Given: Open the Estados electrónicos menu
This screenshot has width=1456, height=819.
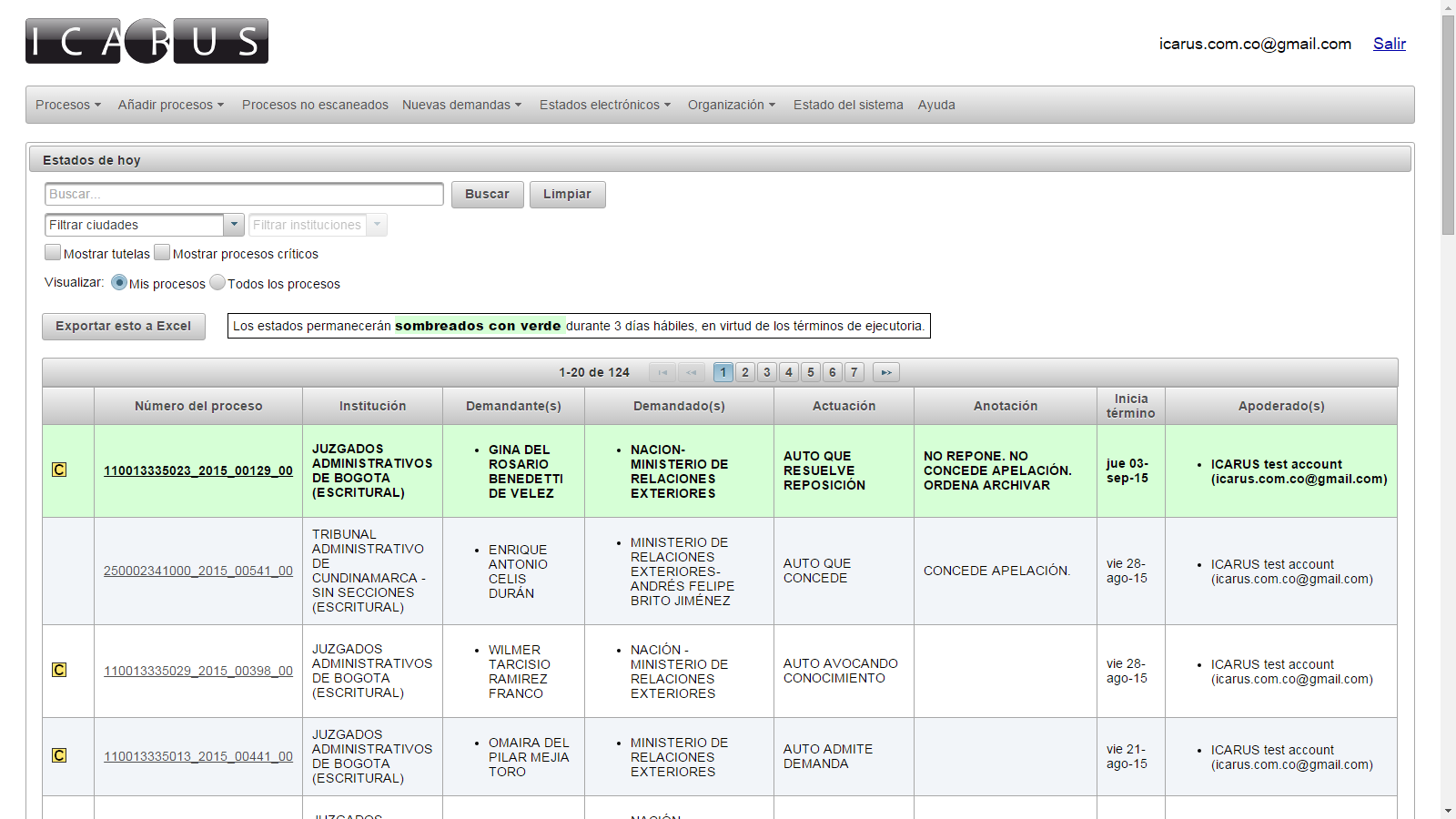Looking at the screenshot, I should click(x=605, y=105).
